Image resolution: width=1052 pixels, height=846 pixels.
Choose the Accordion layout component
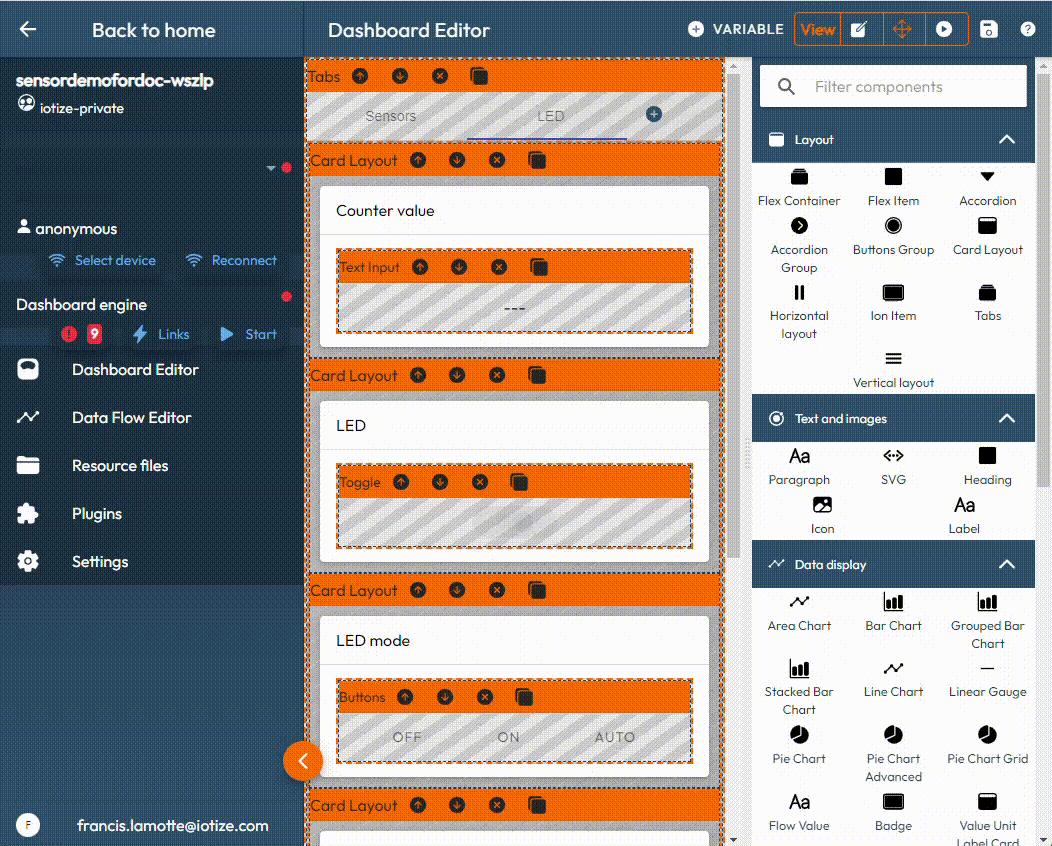point(987,186)
